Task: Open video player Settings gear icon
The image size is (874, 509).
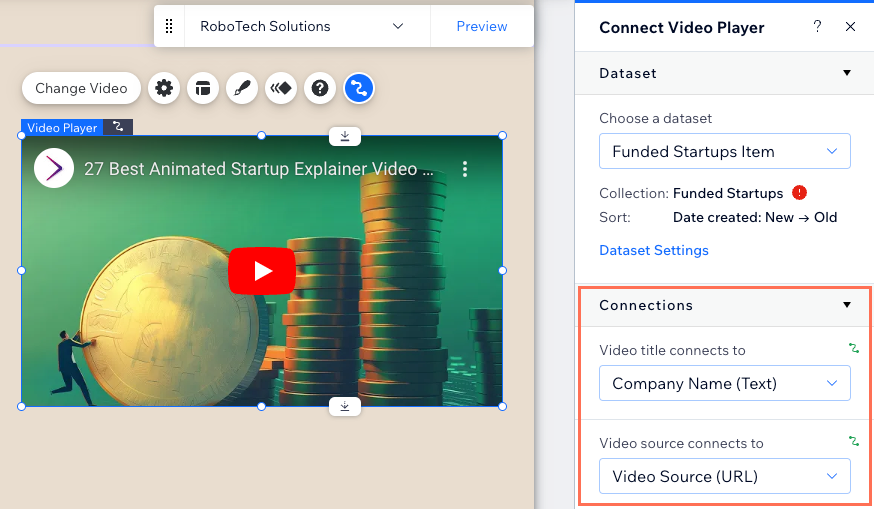Action: (x=164, y=88)
